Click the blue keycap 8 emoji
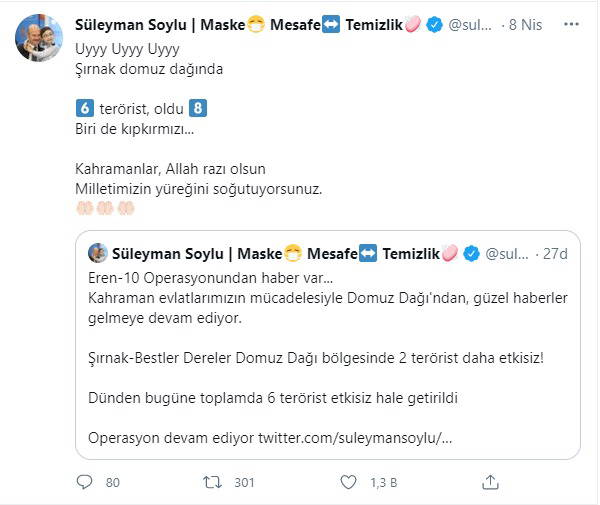This screenshot has width=600, height=505. tap(198, 106)
